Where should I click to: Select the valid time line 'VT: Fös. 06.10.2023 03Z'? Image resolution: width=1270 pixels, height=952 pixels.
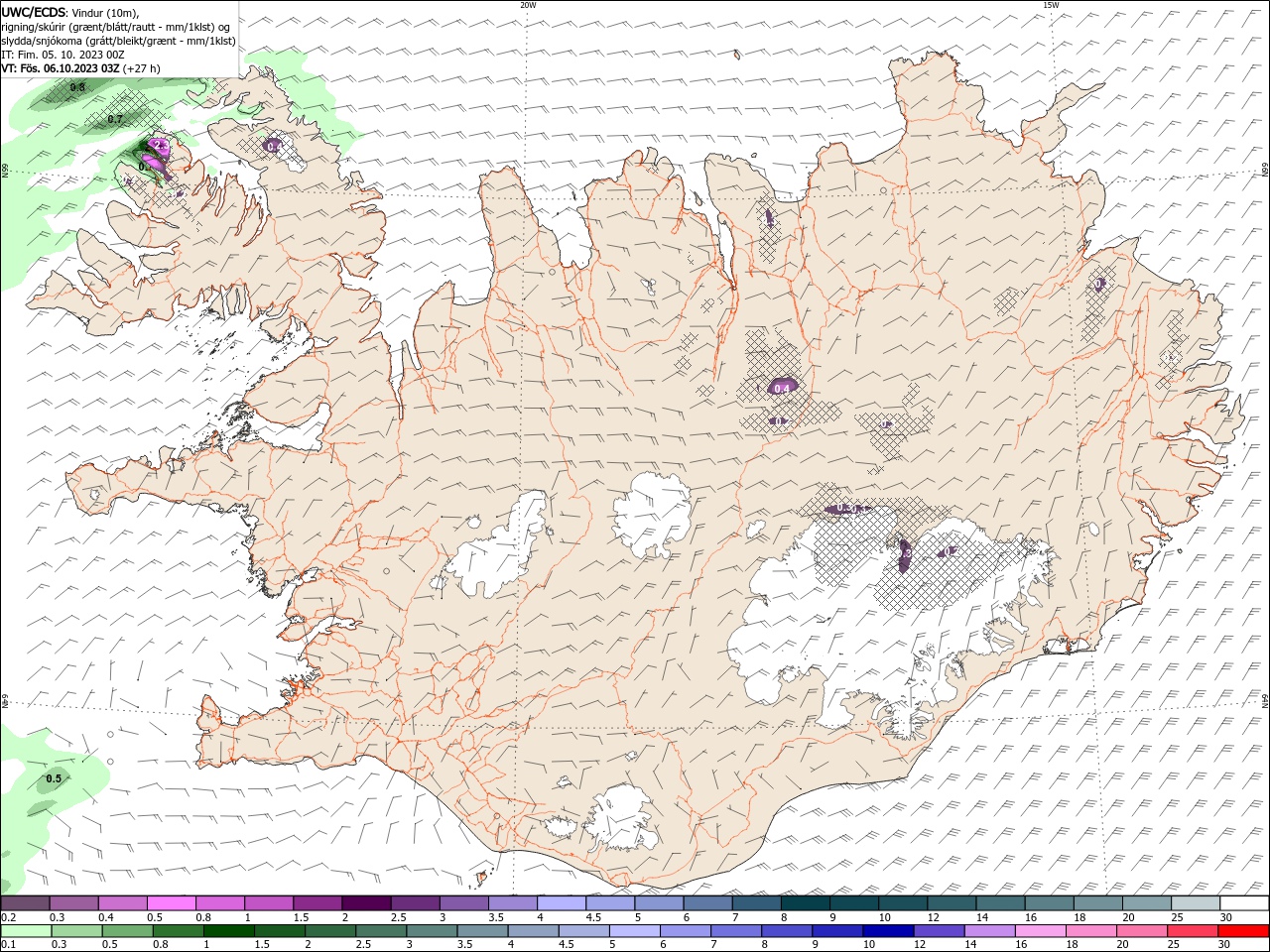pyautogui.click(x=61, y=68)
